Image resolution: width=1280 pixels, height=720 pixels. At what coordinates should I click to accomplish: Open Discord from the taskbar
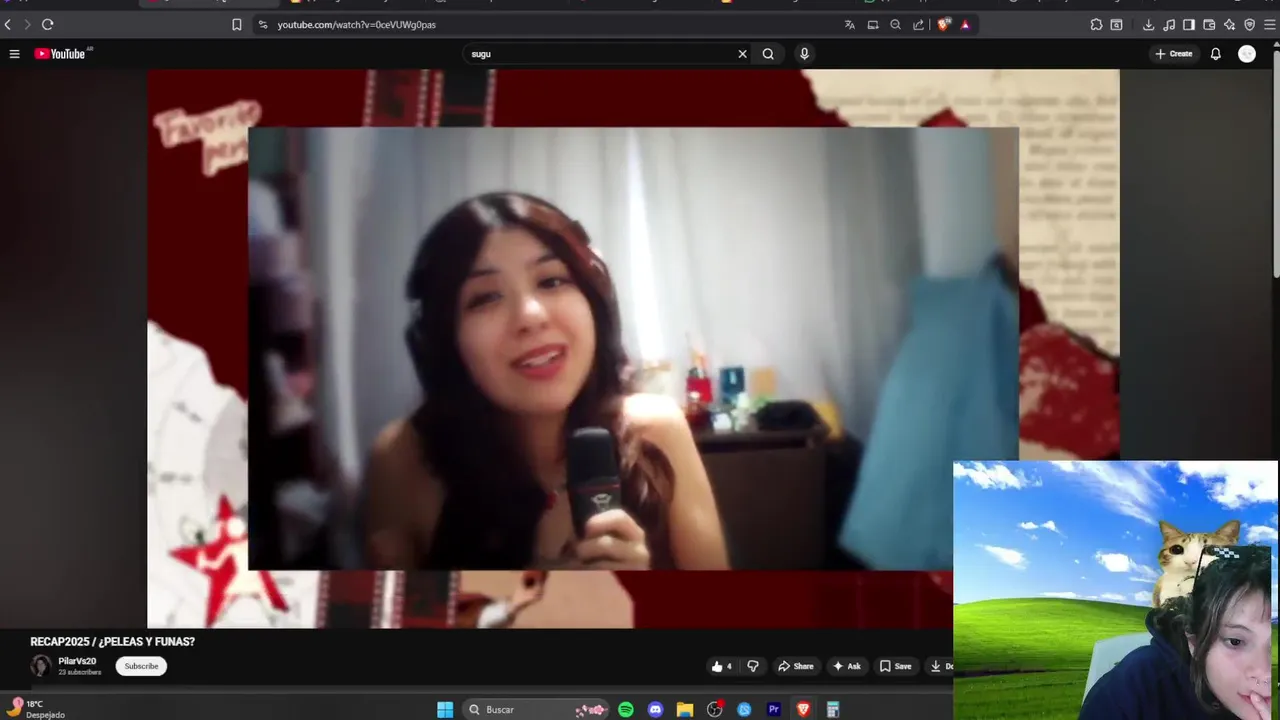click(655, 709)
